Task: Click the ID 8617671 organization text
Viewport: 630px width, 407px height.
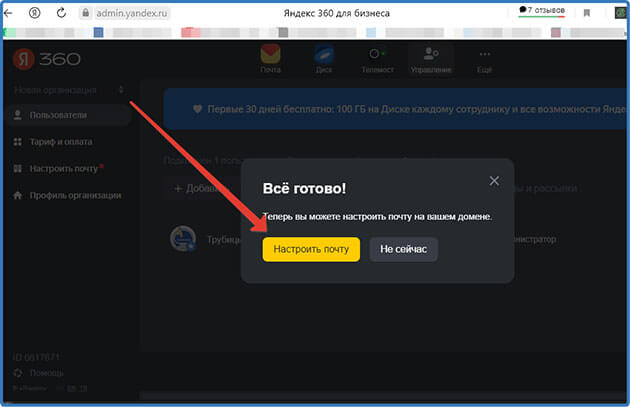Action: (x=36, y=357)
